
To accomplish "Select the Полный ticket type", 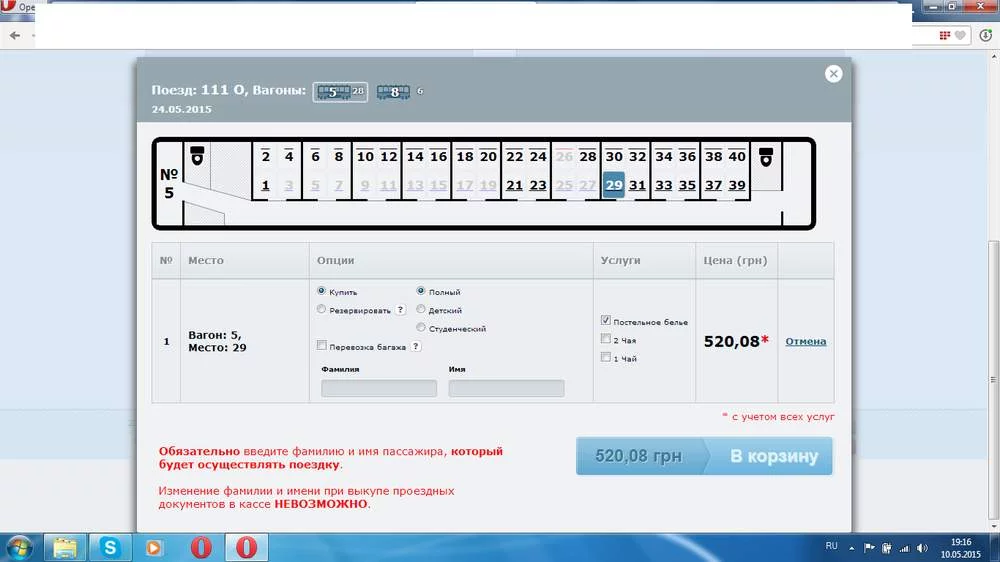I will 420,291.
